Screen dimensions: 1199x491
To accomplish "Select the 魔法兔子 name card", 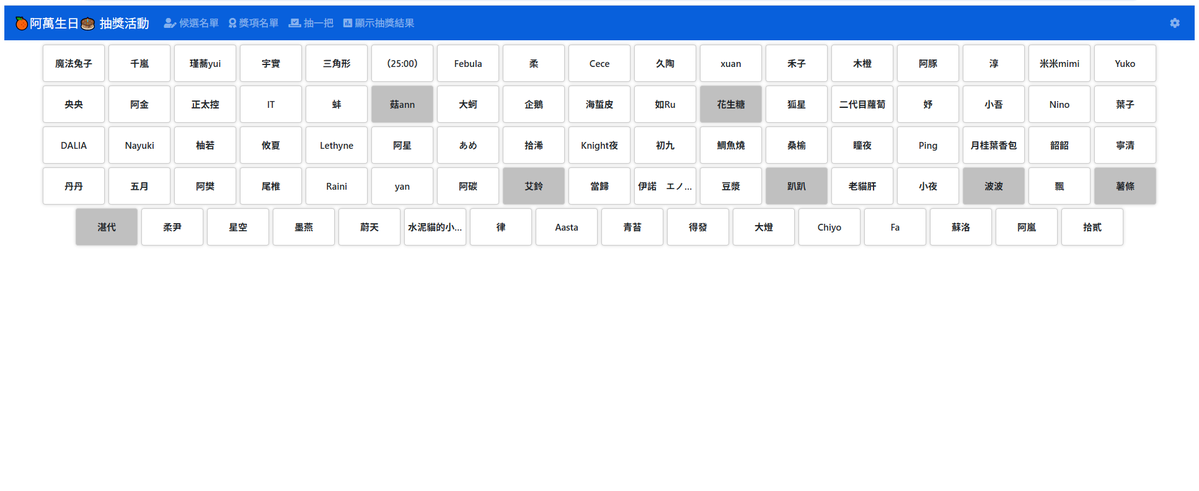I will pyautogui.click(x=74, y=63).
